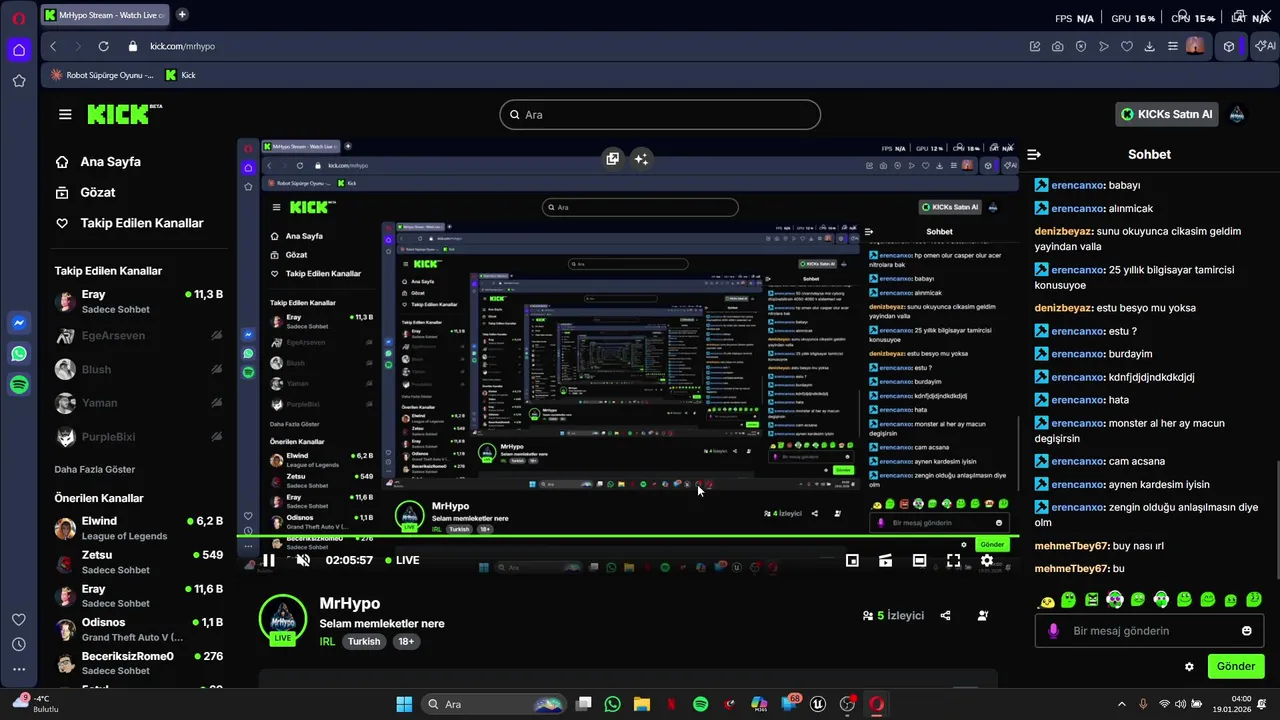The width and height of the screenshot is (1280, 720).
Task: Reload the page
Action: pyautogui.click(x=103, y=46)
